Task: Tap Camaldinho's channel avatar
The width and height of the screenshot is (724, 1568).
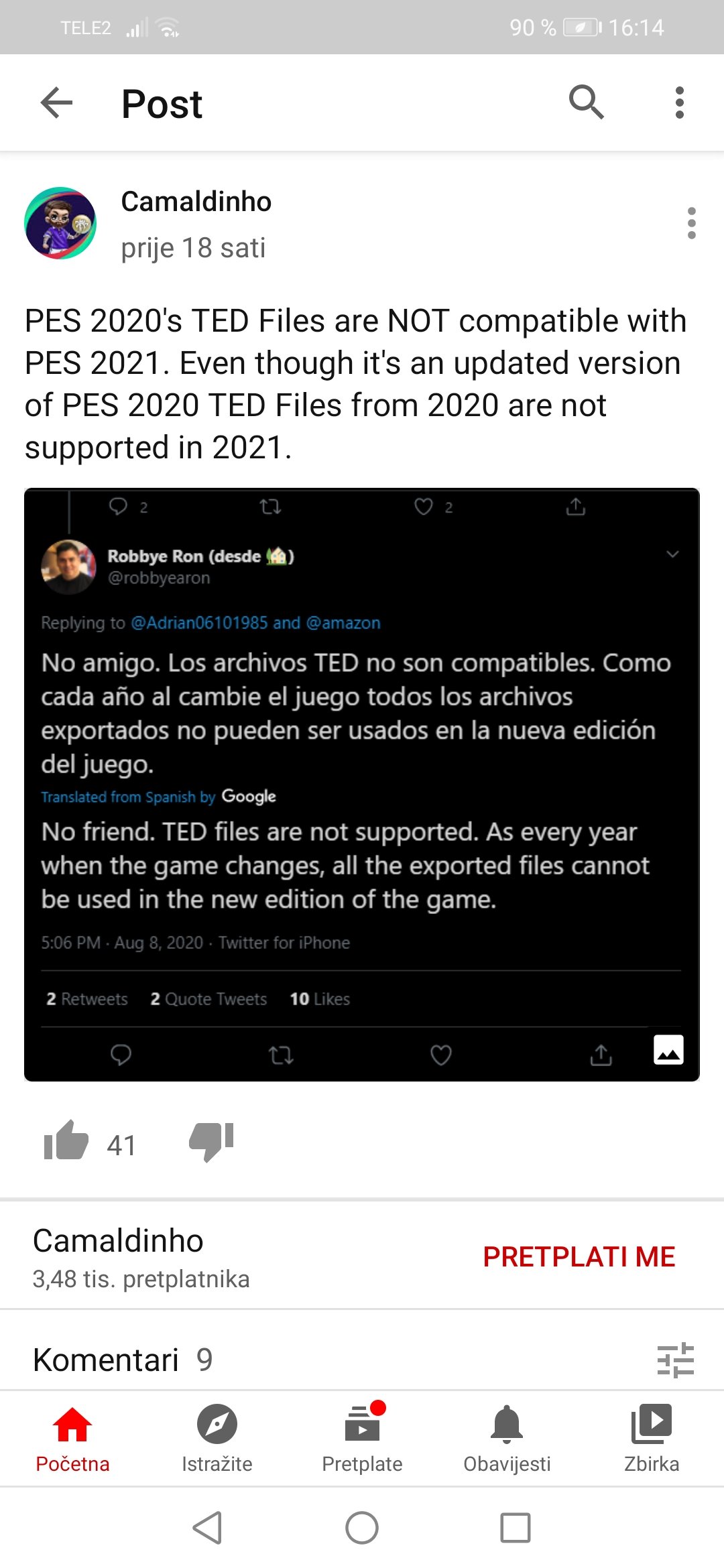Action: click(x=60, y=223)
